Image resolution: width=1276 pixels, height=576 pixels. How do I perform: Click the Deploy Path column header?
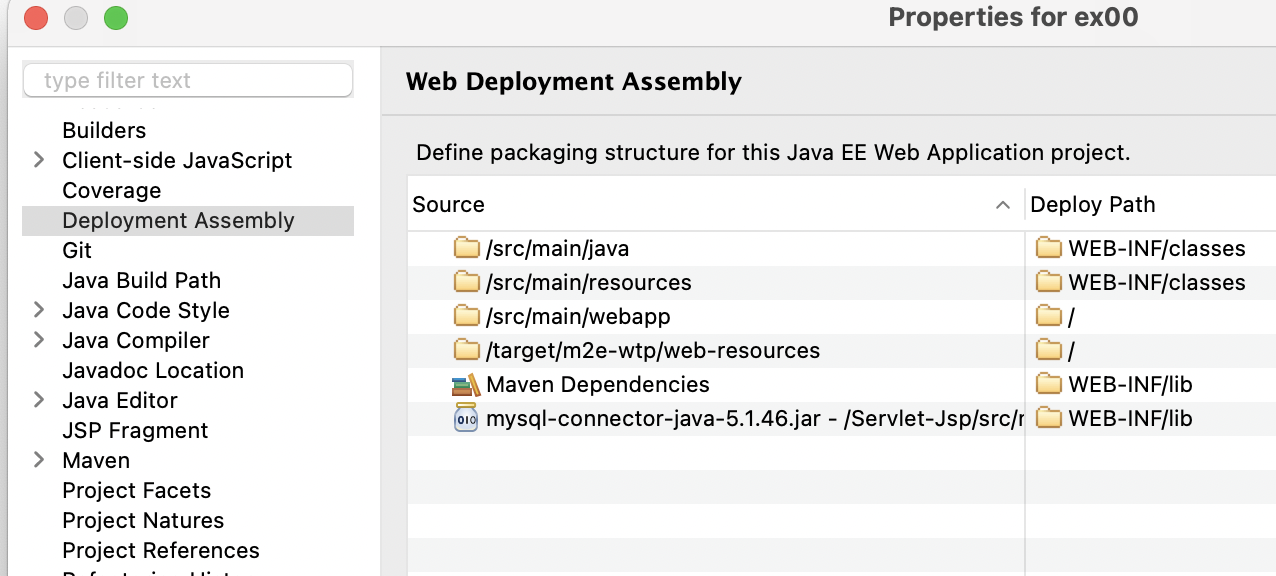pyautogui.click(x=1092, y=204)
